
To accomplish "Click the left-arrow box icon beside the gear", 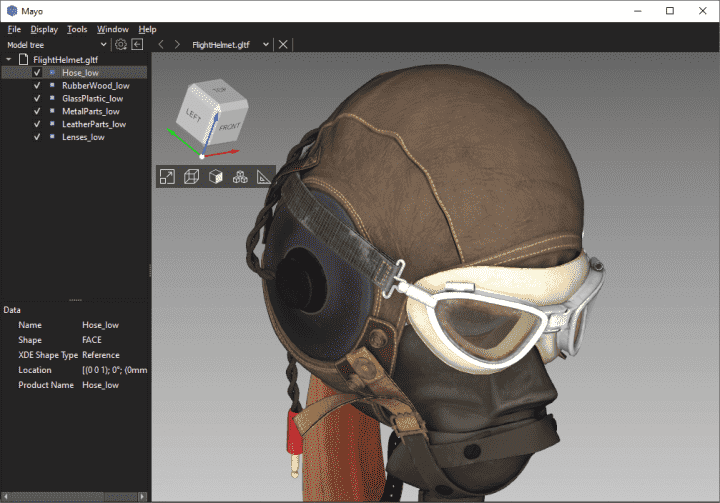I will [137, 45].
